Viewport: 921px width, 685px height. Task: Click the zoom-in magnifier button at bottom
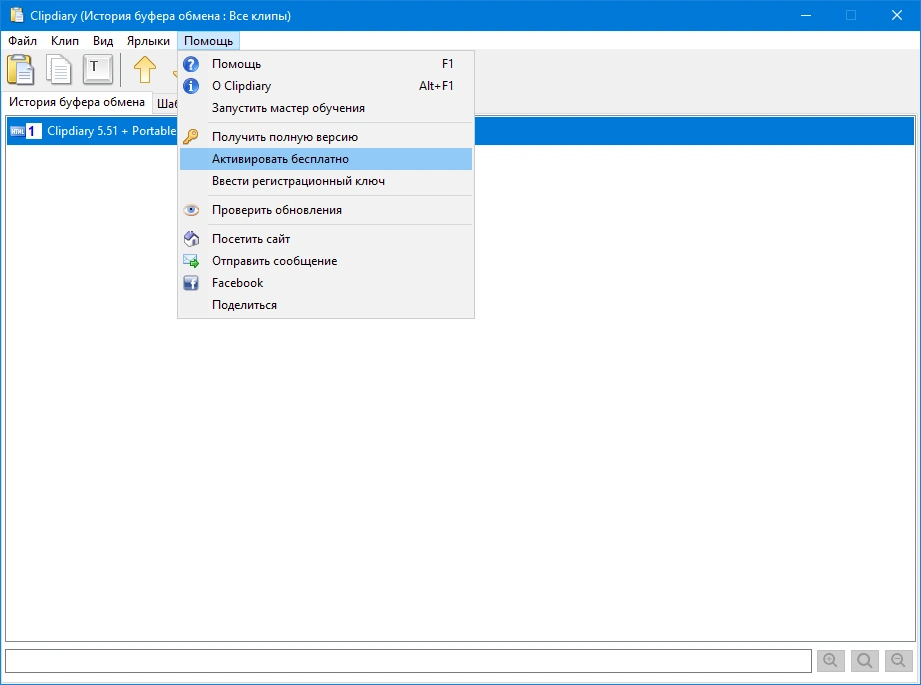tap(831, 660)
